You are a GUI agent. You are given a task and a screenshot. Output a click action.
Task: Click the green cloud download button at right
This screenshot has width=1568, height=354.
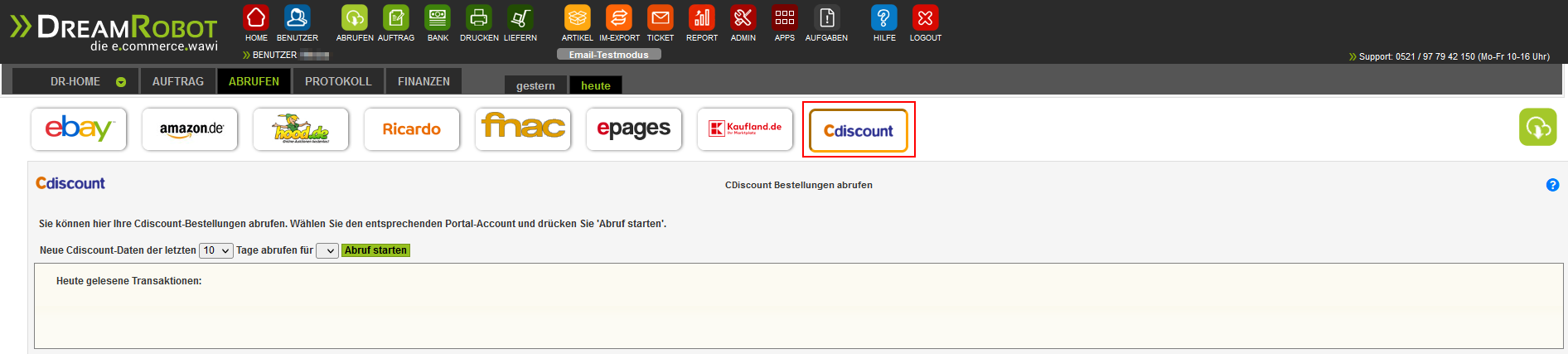pos(1537,127)
